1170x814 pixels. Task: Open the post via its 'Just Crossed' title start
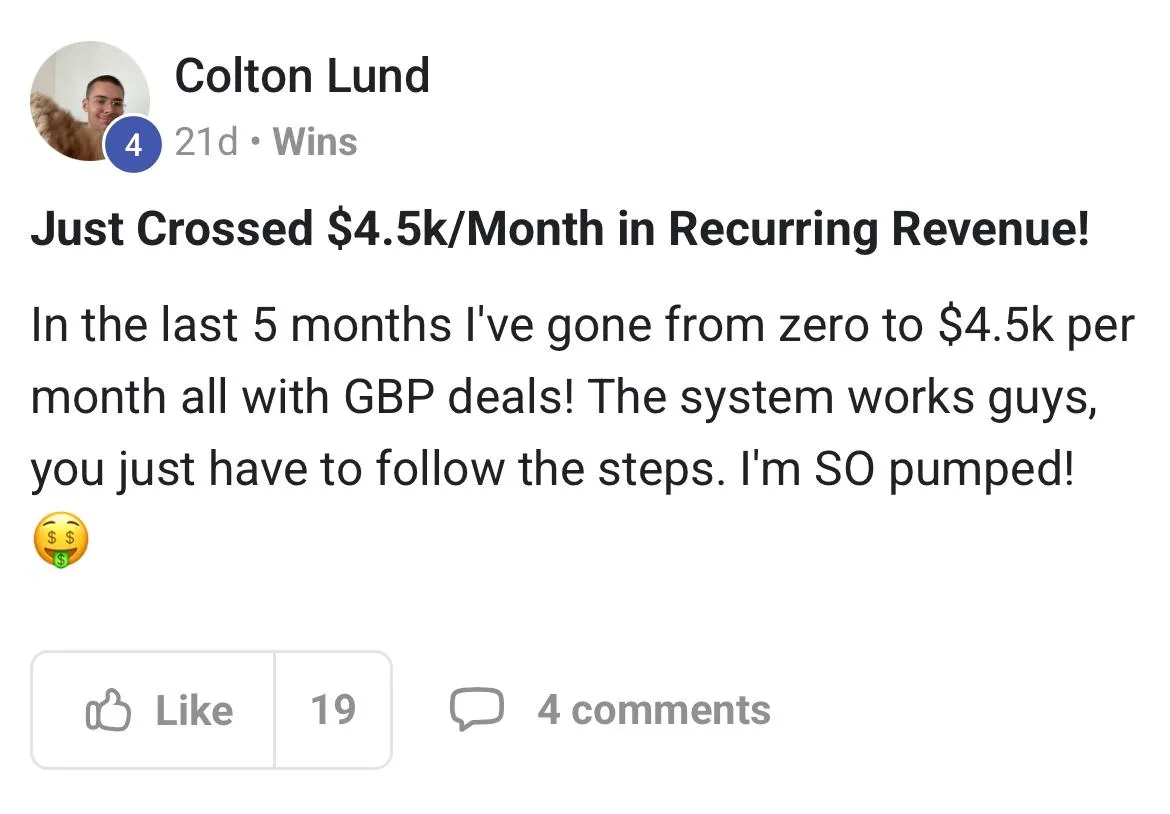pyautogui.click(x=172, y=228)
